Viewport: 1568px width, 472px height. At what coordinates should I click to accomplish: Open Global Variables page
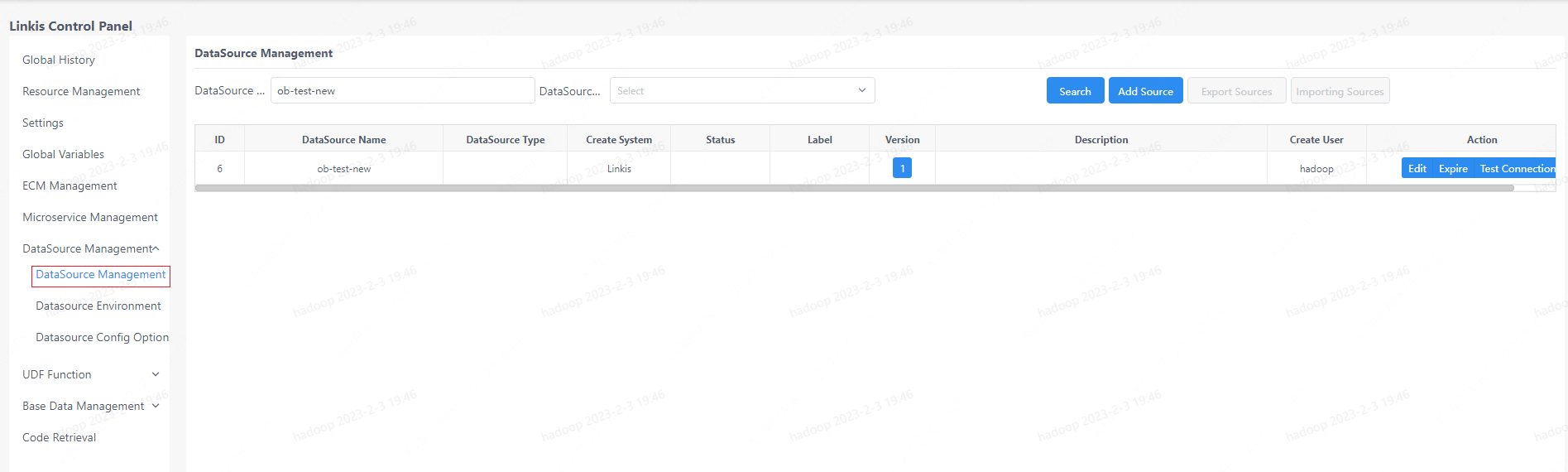(64, 154)
